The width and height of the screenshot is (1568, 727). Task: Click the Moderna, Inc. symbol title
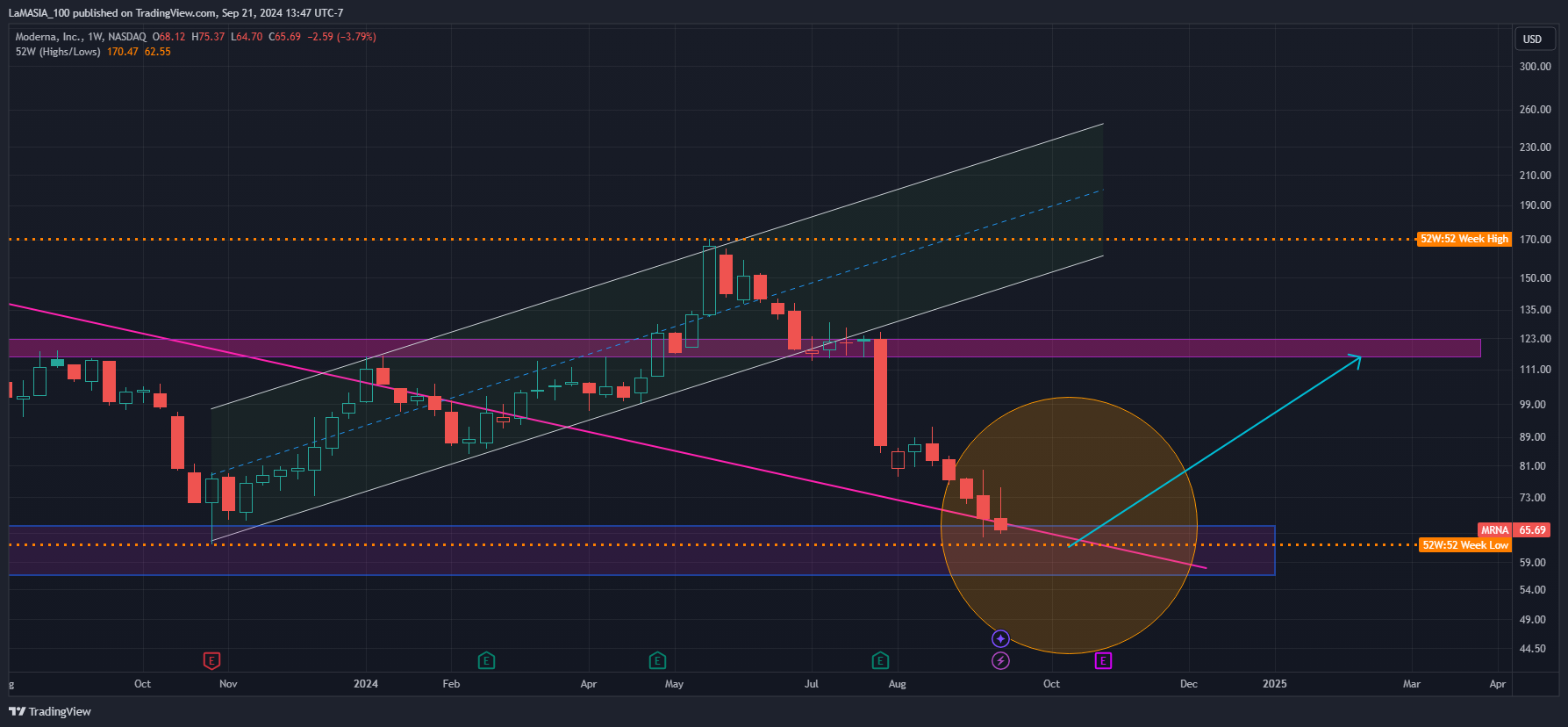(x=49, y=37)
